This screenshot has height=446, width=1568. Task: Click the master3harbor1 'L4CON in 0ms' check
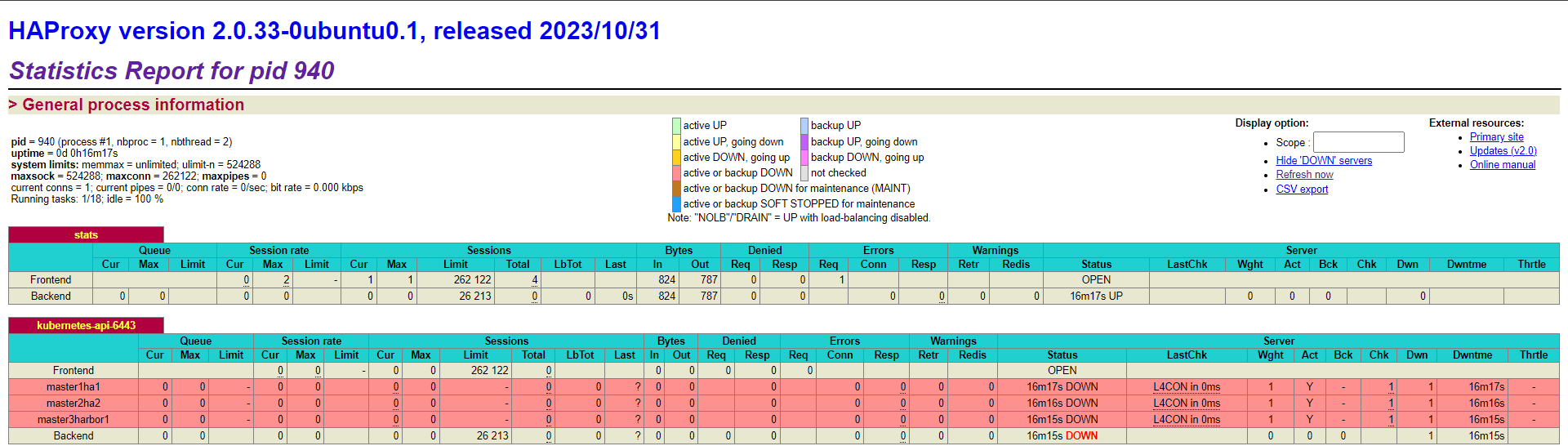click(x=1187, y=420)
